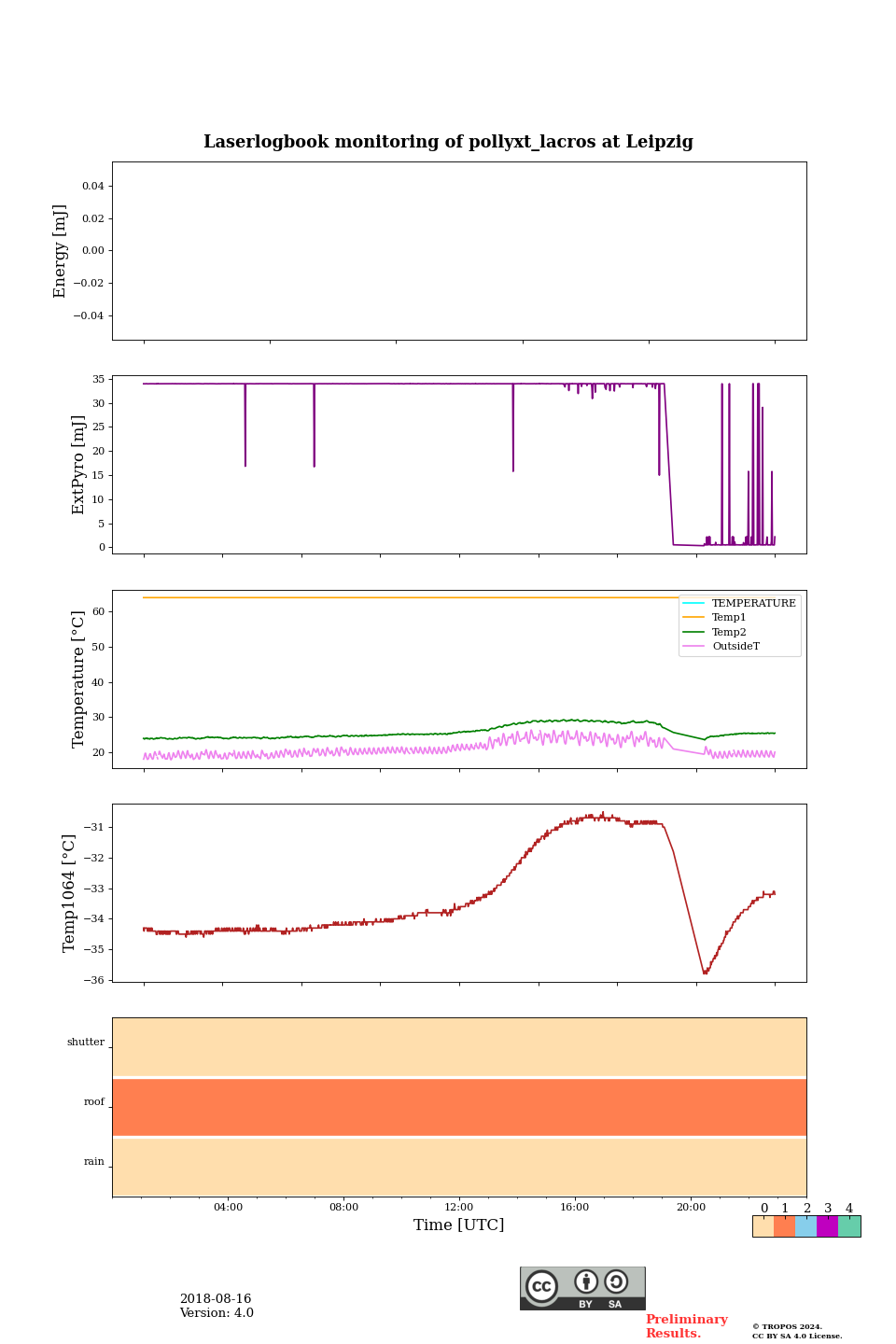Click the rain row label
Viewport: 896px width, 1344px height.
pyautogui.click(x=94, y=1162)
